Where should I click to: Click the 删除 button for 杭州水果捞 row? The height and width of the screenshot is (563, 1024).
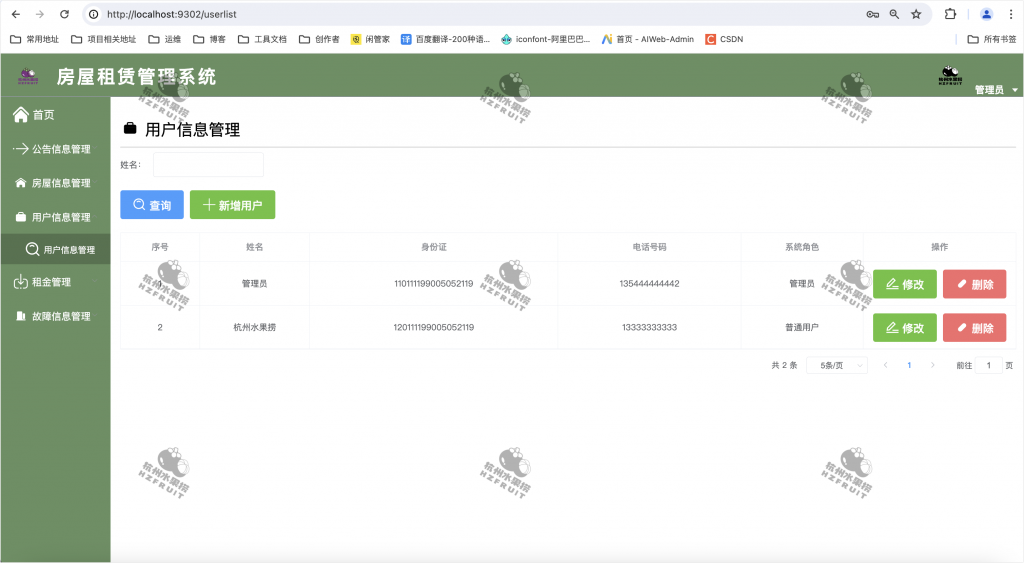(974, 328)
